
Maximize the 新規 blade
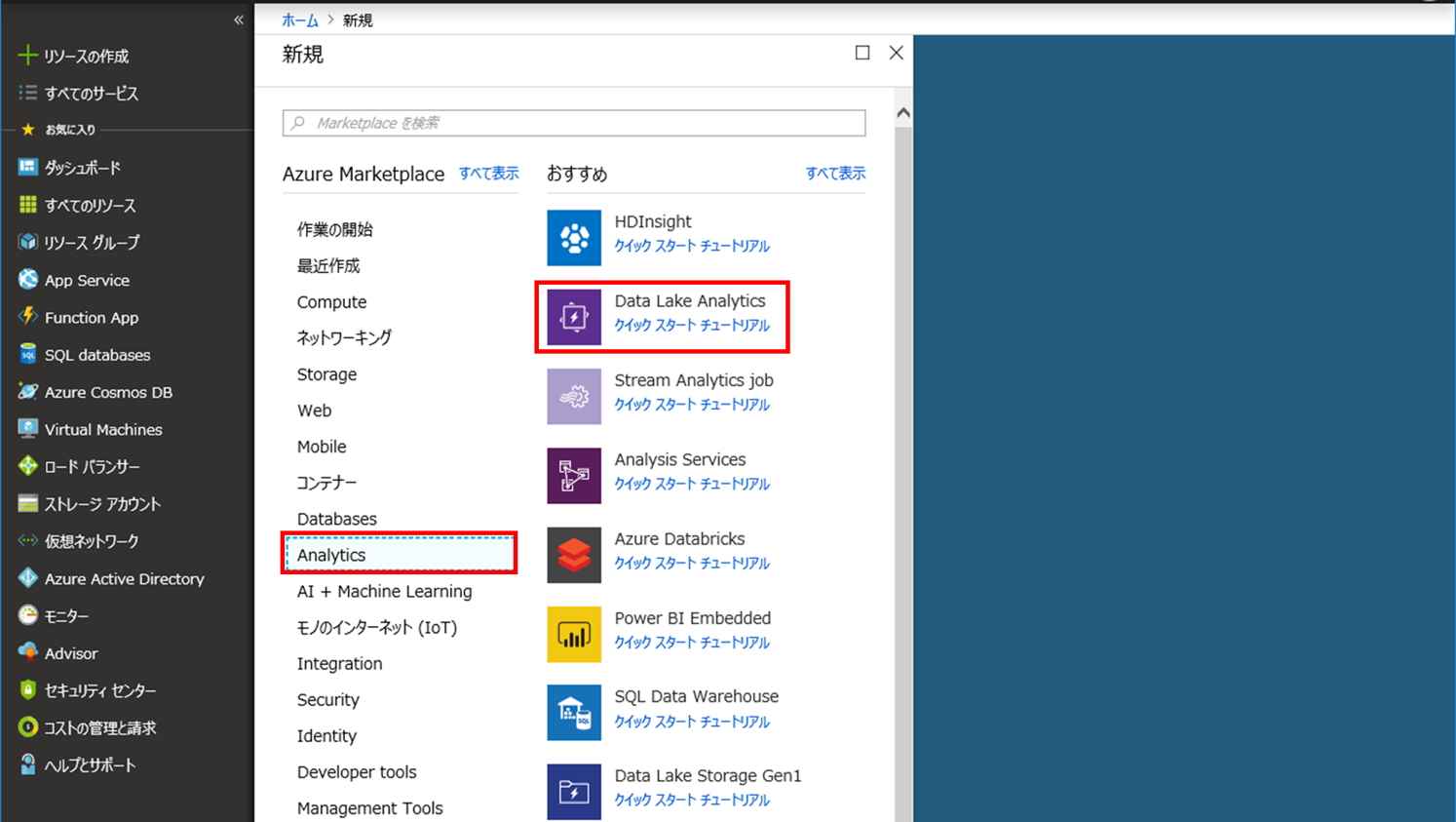tap(862, 53)
